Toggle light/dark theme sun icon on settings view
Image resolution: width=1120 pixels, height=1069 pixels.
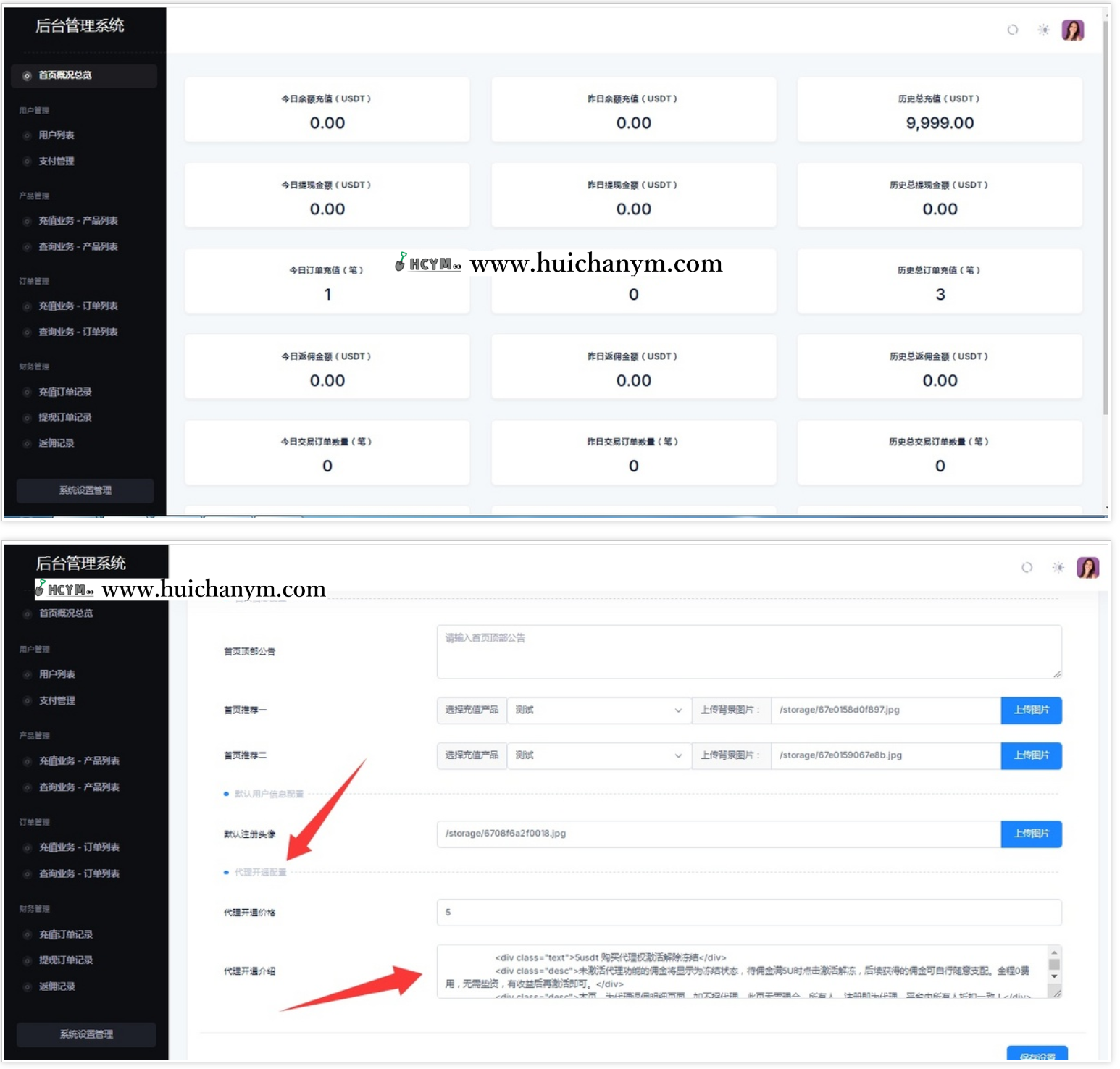pos(1058,567)
